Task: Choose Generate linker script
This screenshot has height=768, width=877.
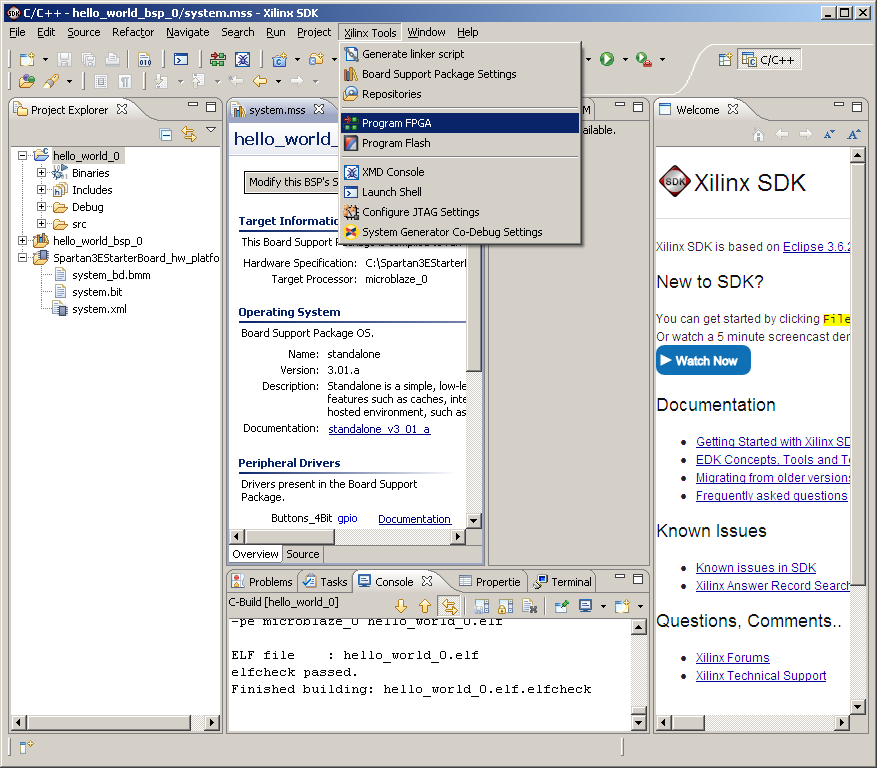Action: (x=460, y=54)
